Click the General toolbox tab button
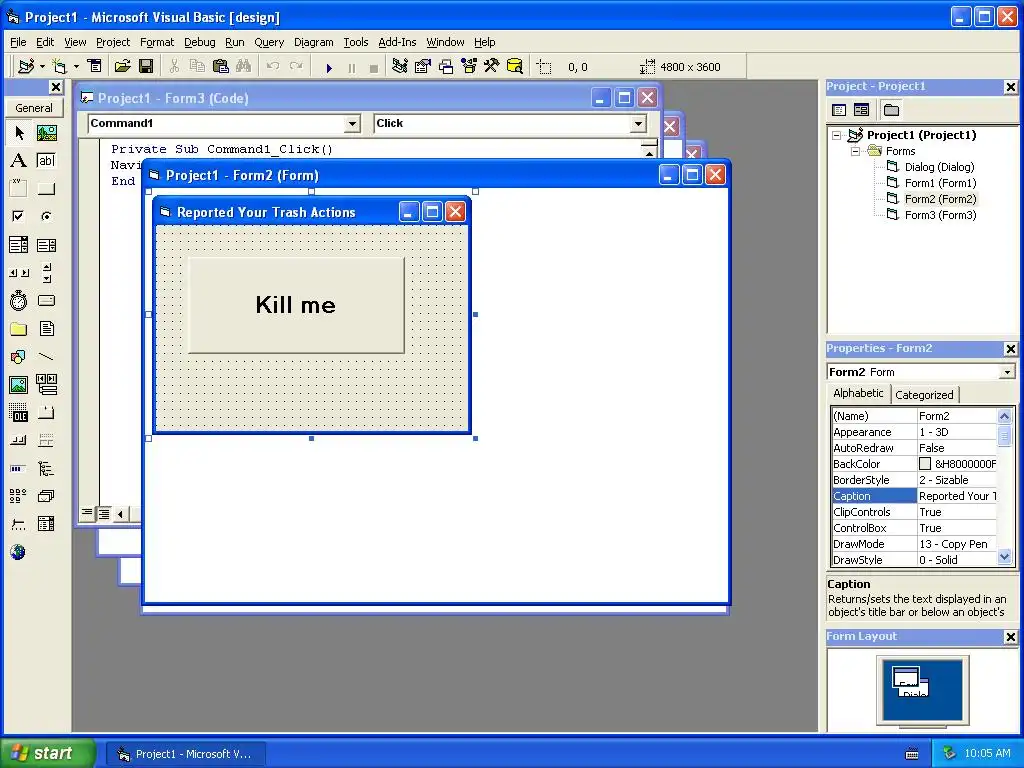The height and width of the screenshot is (768, 1024). (34, 108)
